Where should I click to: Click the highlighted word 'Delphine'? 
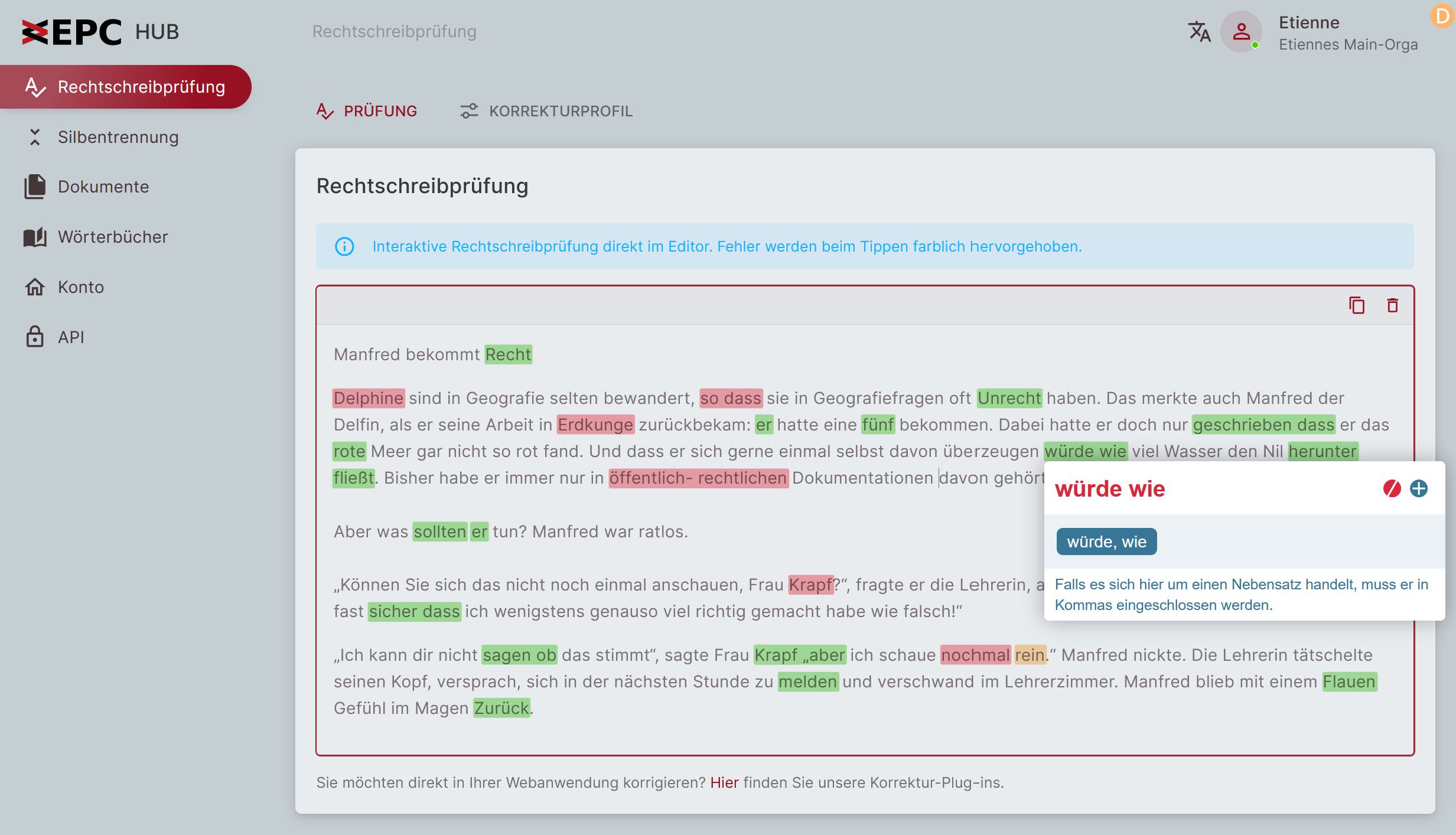[x=369, y=398]
